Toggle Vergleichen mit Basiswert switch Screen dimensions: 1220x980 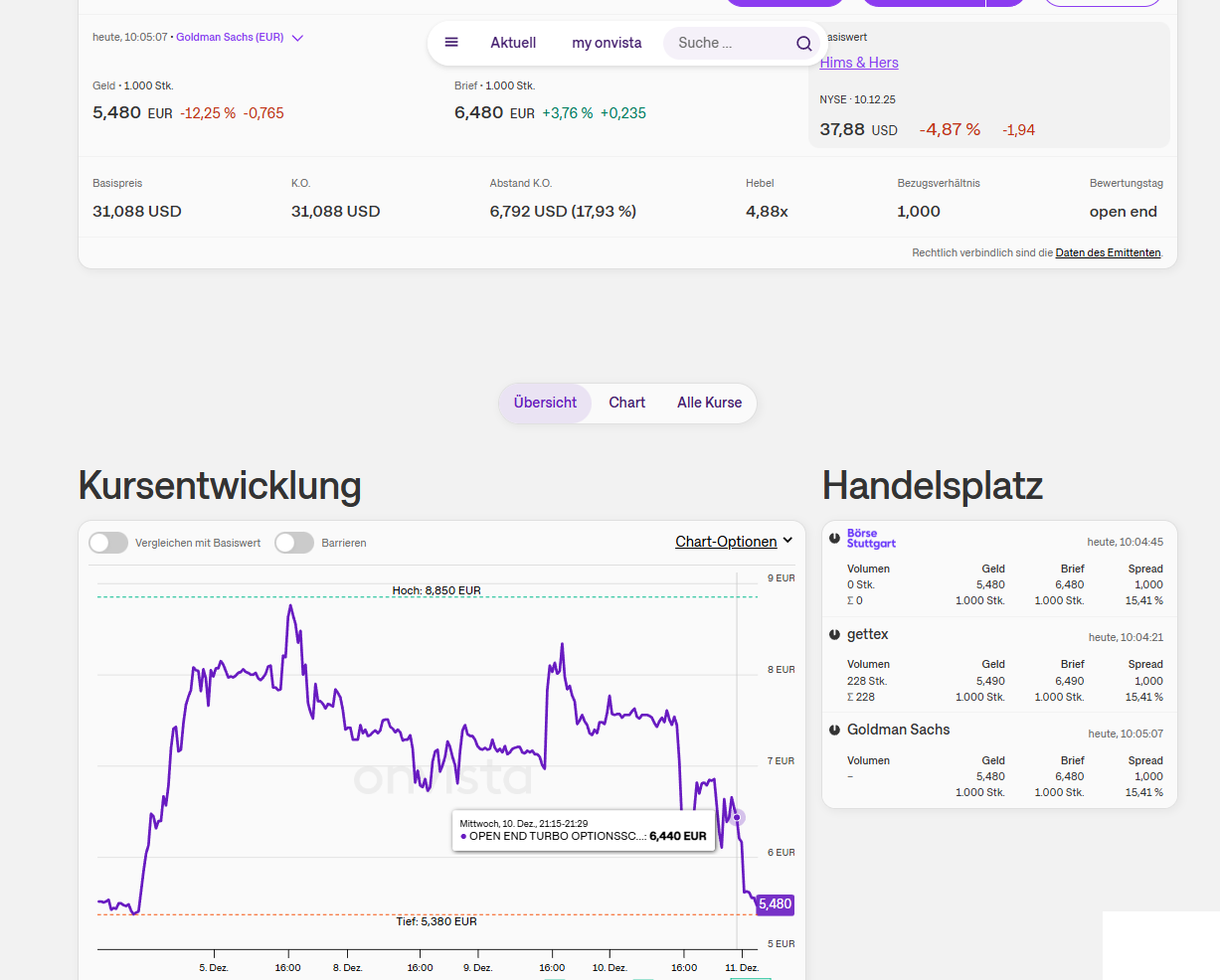108,543
